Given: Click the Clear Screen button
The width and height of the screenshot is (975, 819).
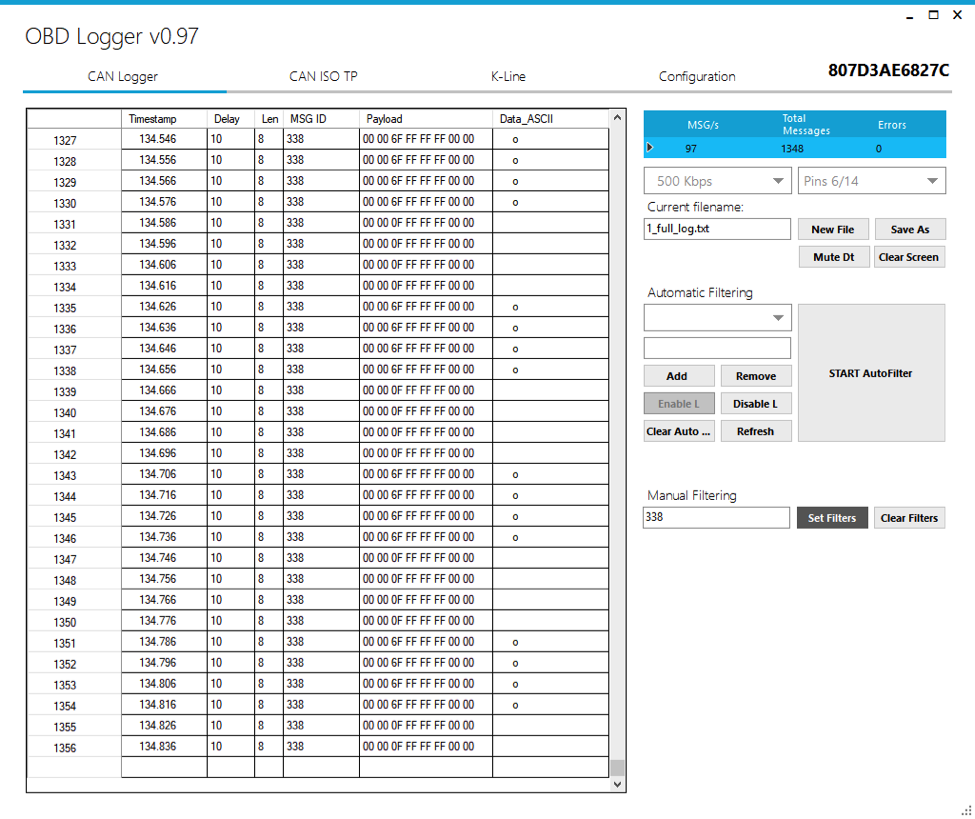Looking at the screenshot, I should tap(908, 257).
